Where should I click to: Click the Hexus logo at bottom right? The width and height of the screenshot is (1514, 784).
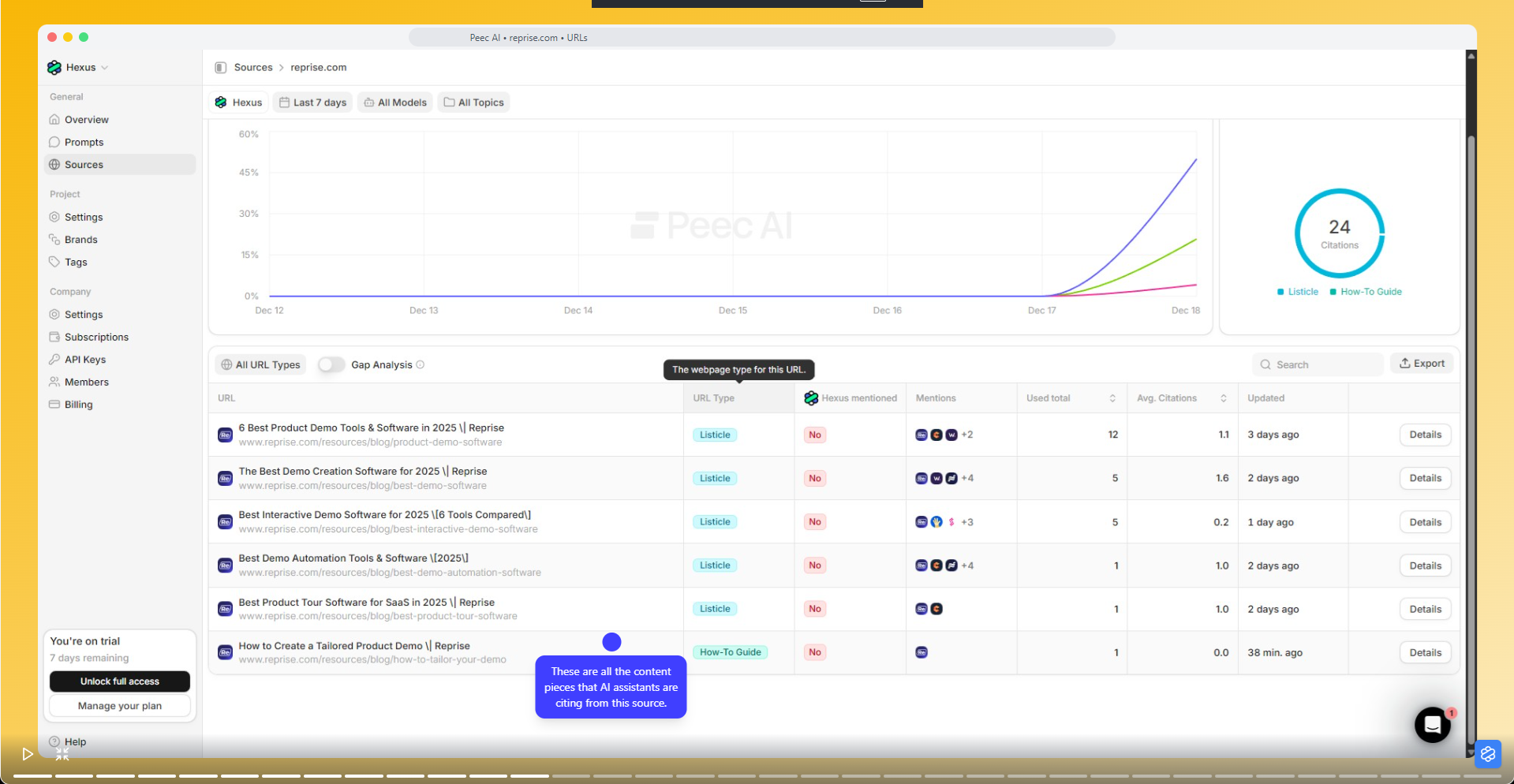1488,754
